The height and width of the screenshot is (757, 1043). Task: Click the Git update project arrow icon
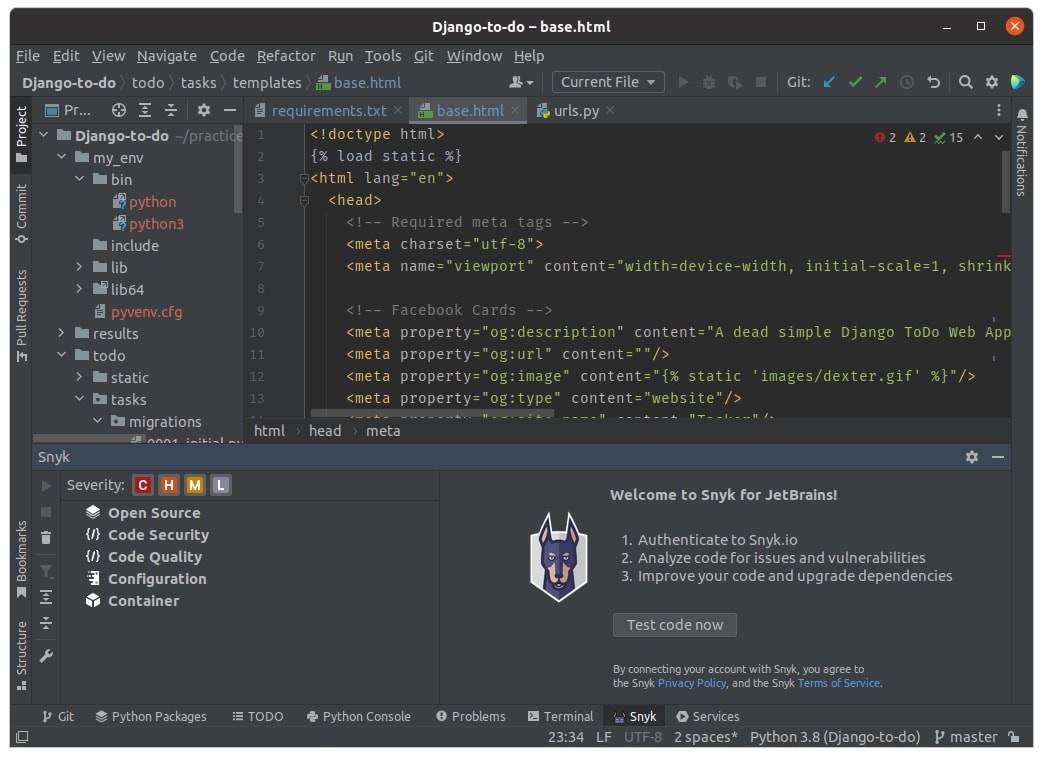[829, 82]
